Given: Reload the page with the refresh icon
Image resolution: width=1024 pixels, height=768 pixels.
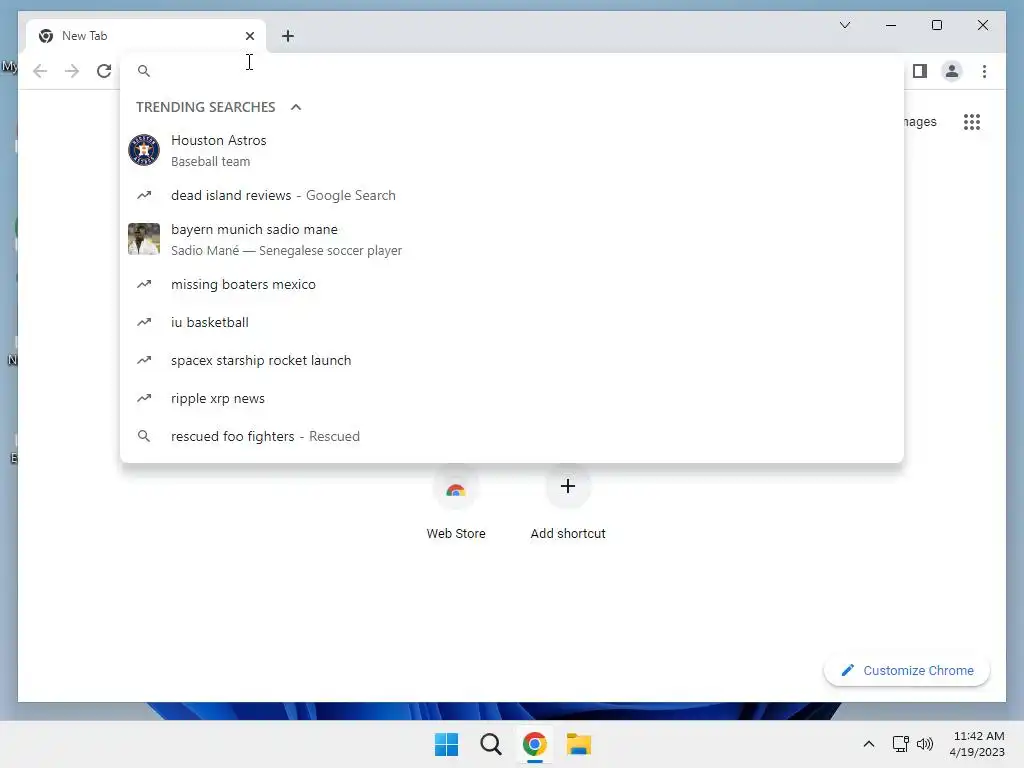Looking at the screenshot, I should [x=104, y=71].
